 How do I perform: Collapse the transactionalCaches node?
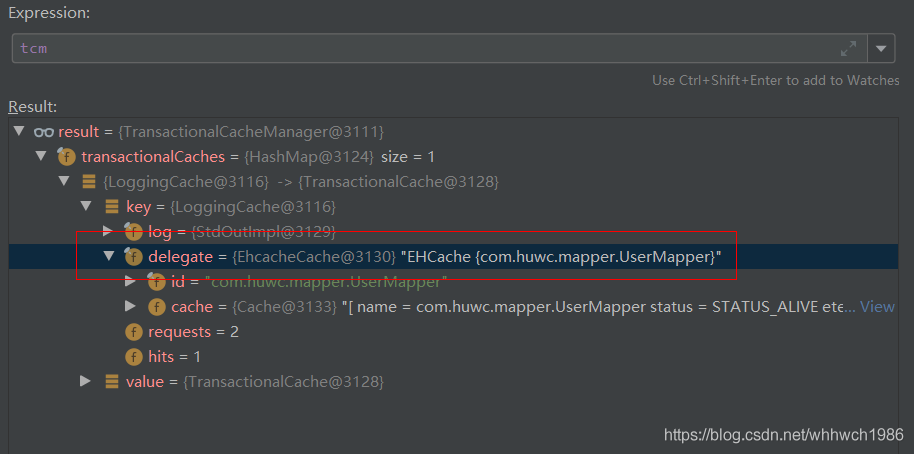pyautogui.click(x=41, y=157)
